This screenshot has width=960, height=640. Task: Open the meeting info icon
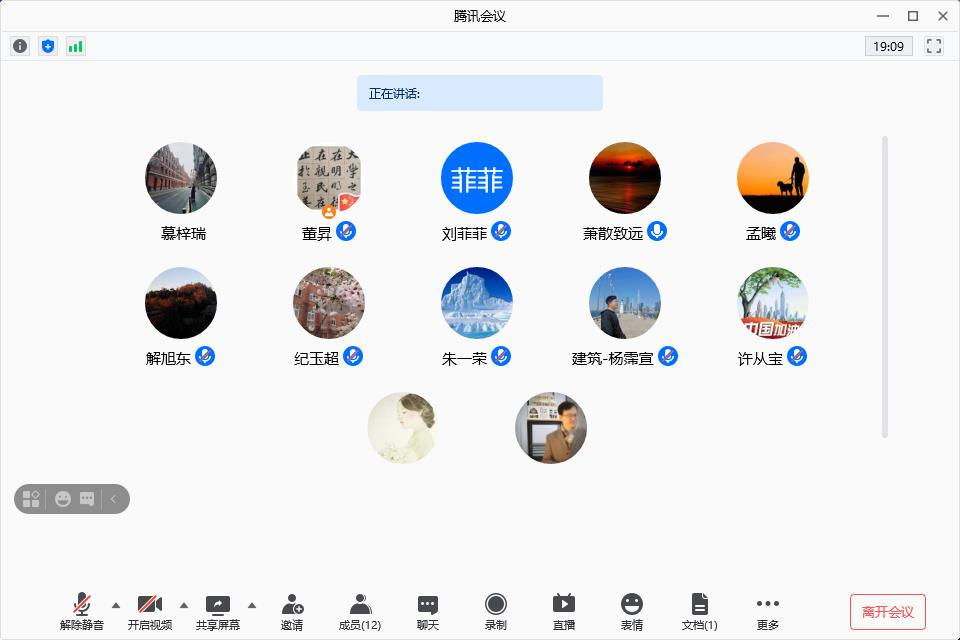(x=20, y=46)
